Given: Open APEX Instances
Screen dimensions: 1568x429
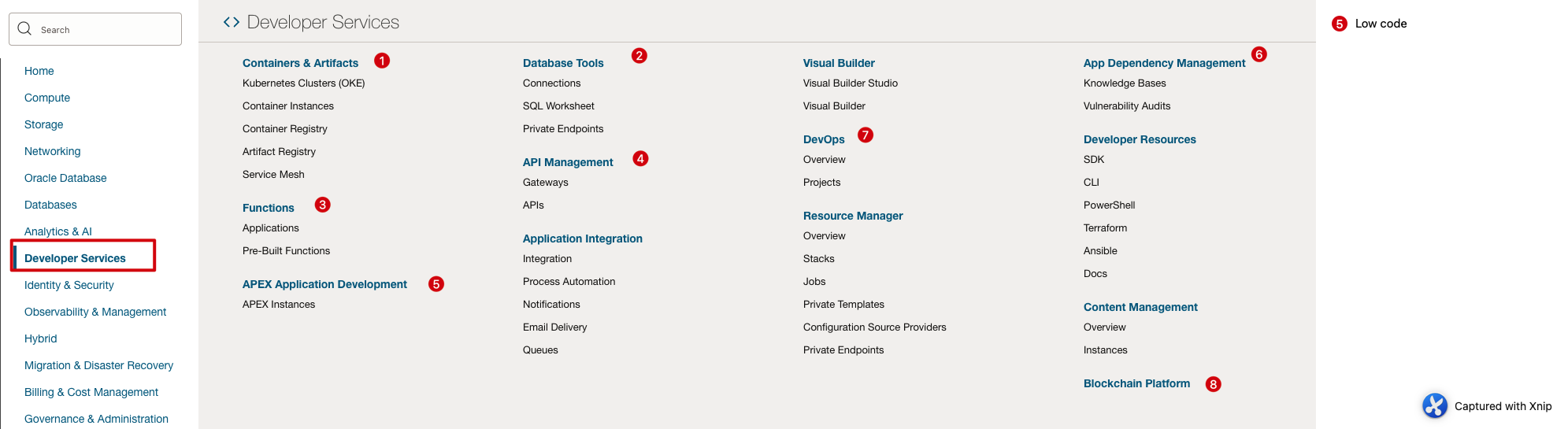Looking at the screenshot, I should (x=279, y=305).
